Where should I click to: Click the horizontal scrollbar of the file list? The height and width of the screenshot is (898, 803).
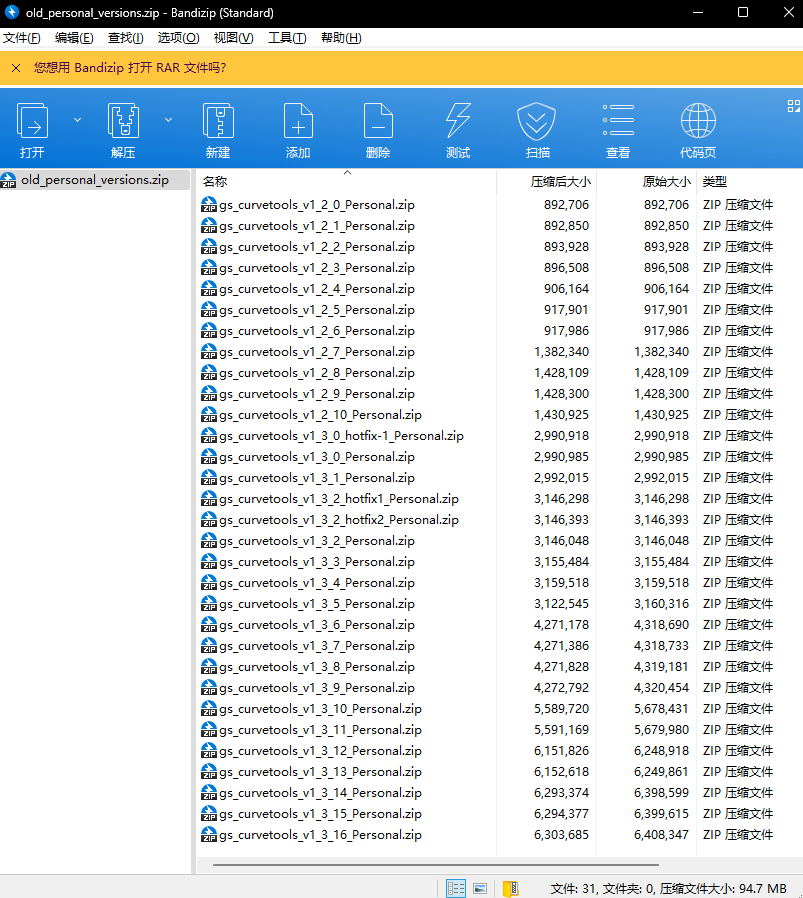pos(435,865)
